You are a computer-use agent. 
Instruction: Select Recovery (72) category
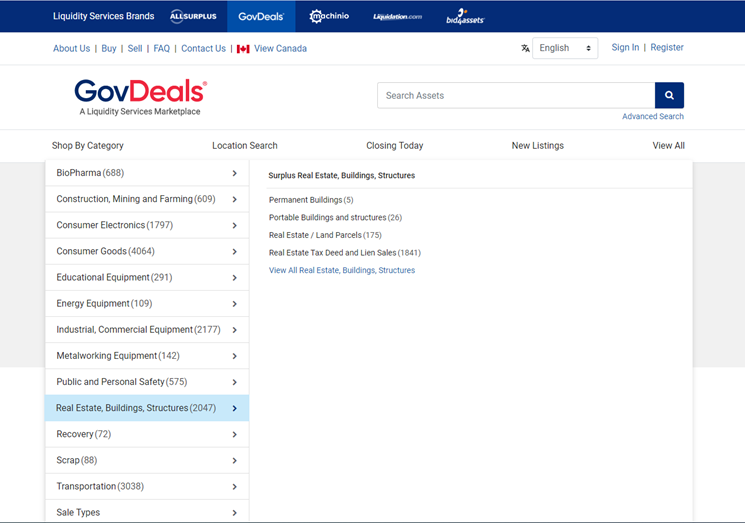coord(84,434)
